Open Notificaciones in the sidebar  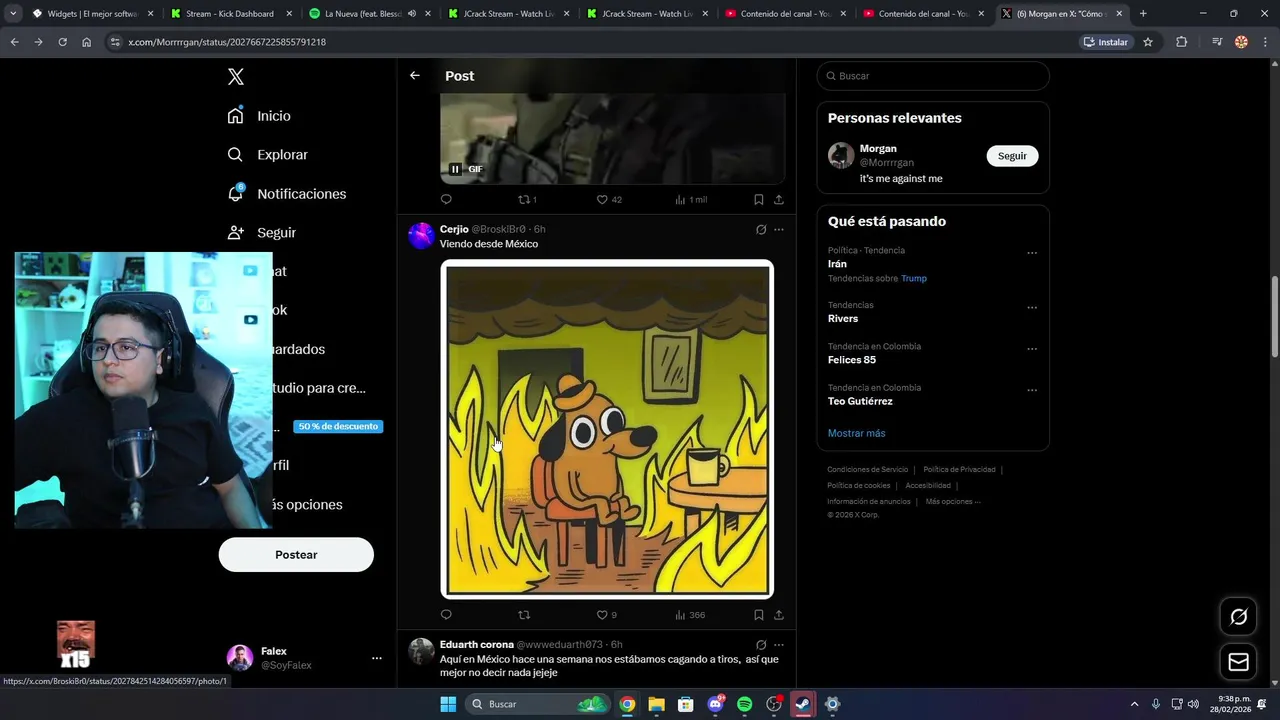[286, 194]
